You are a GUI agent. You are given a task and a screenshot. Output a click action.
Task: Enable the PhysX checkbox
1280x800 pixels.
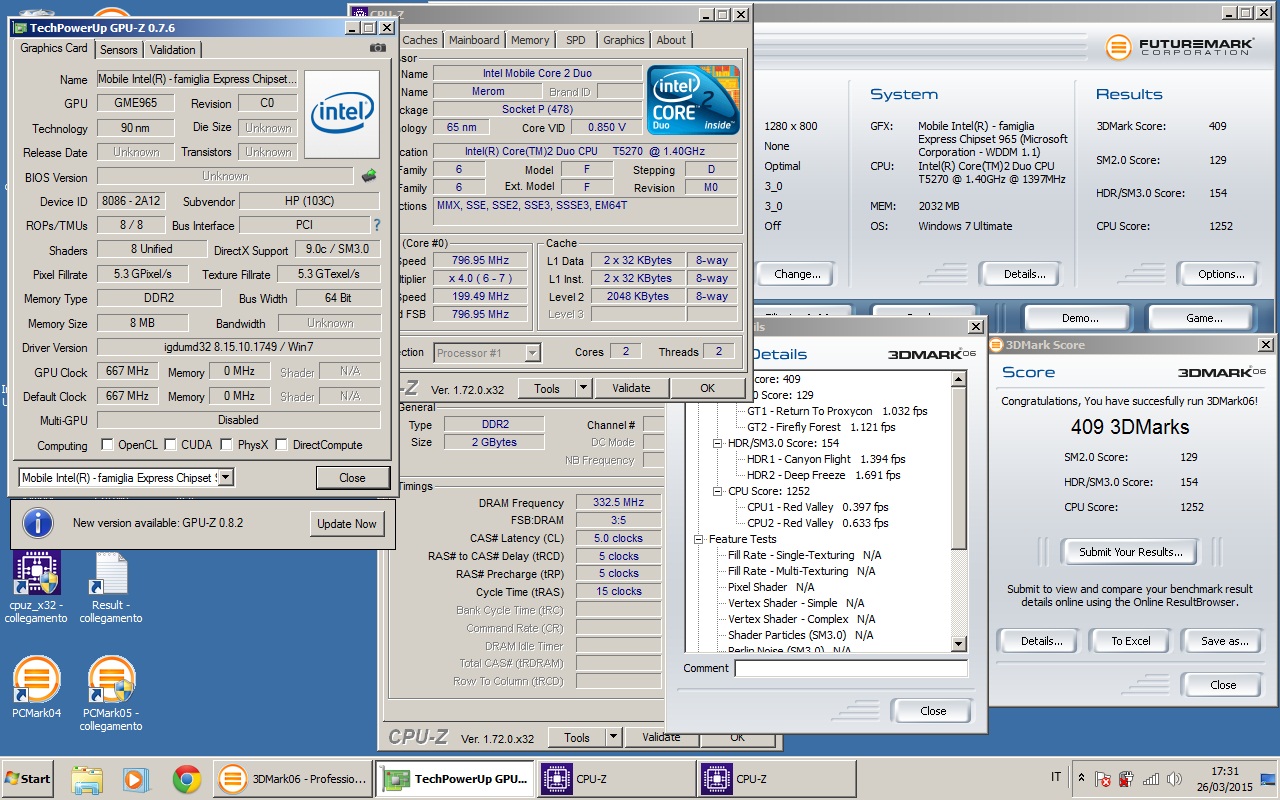click(227, 445)
